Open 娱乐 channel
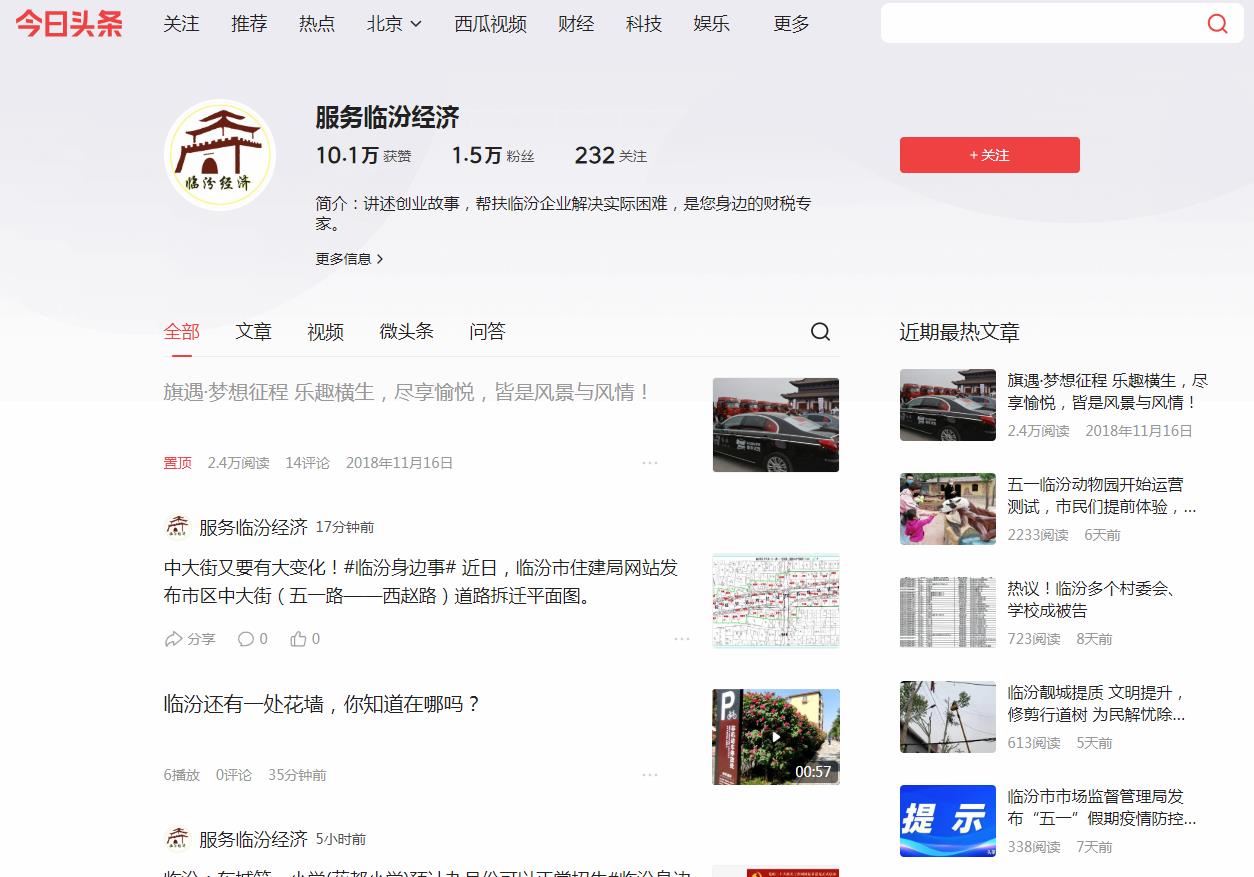 coord(712,24)
